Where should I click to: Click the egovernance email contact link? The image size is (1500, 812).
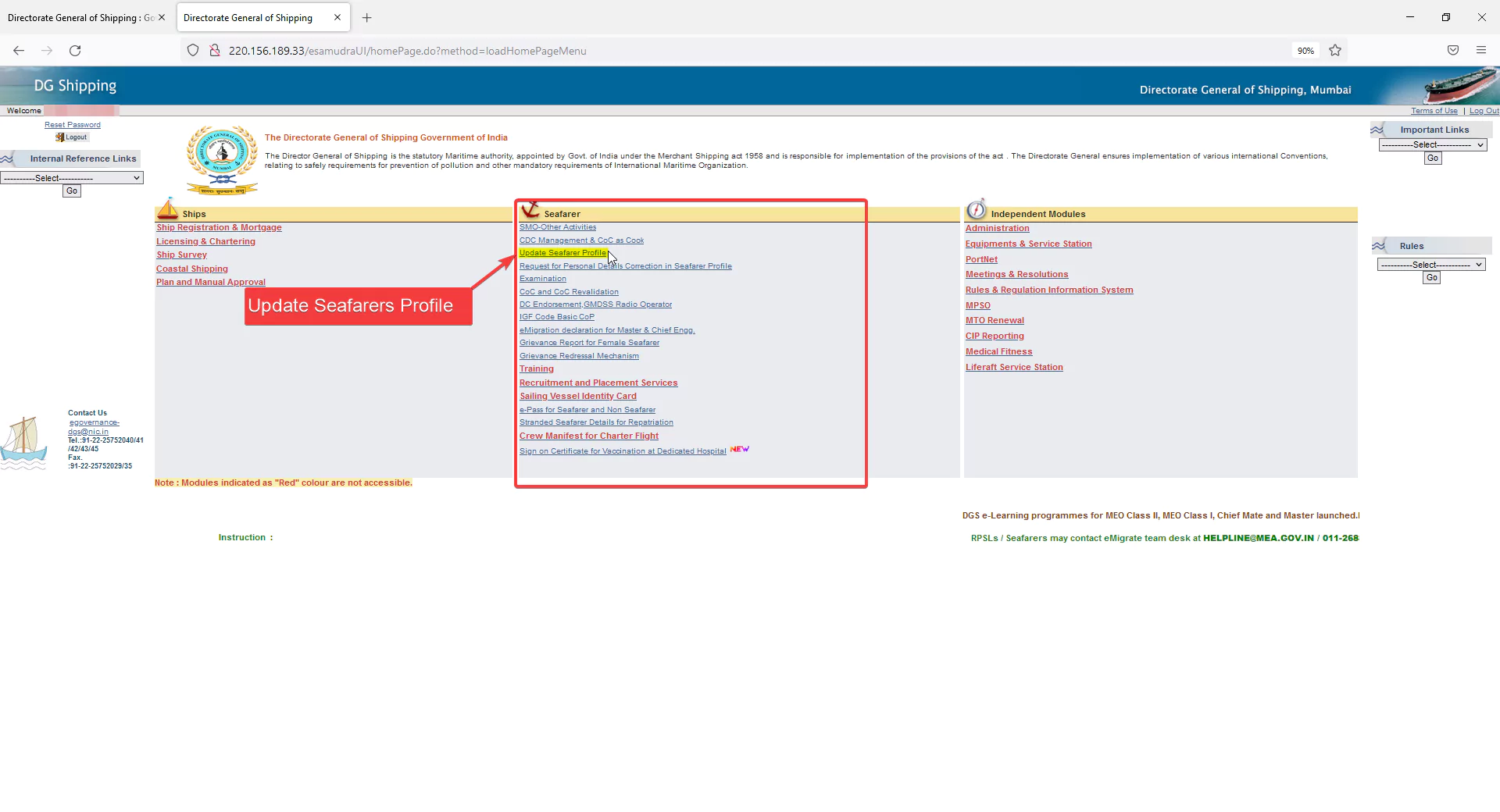94,427
